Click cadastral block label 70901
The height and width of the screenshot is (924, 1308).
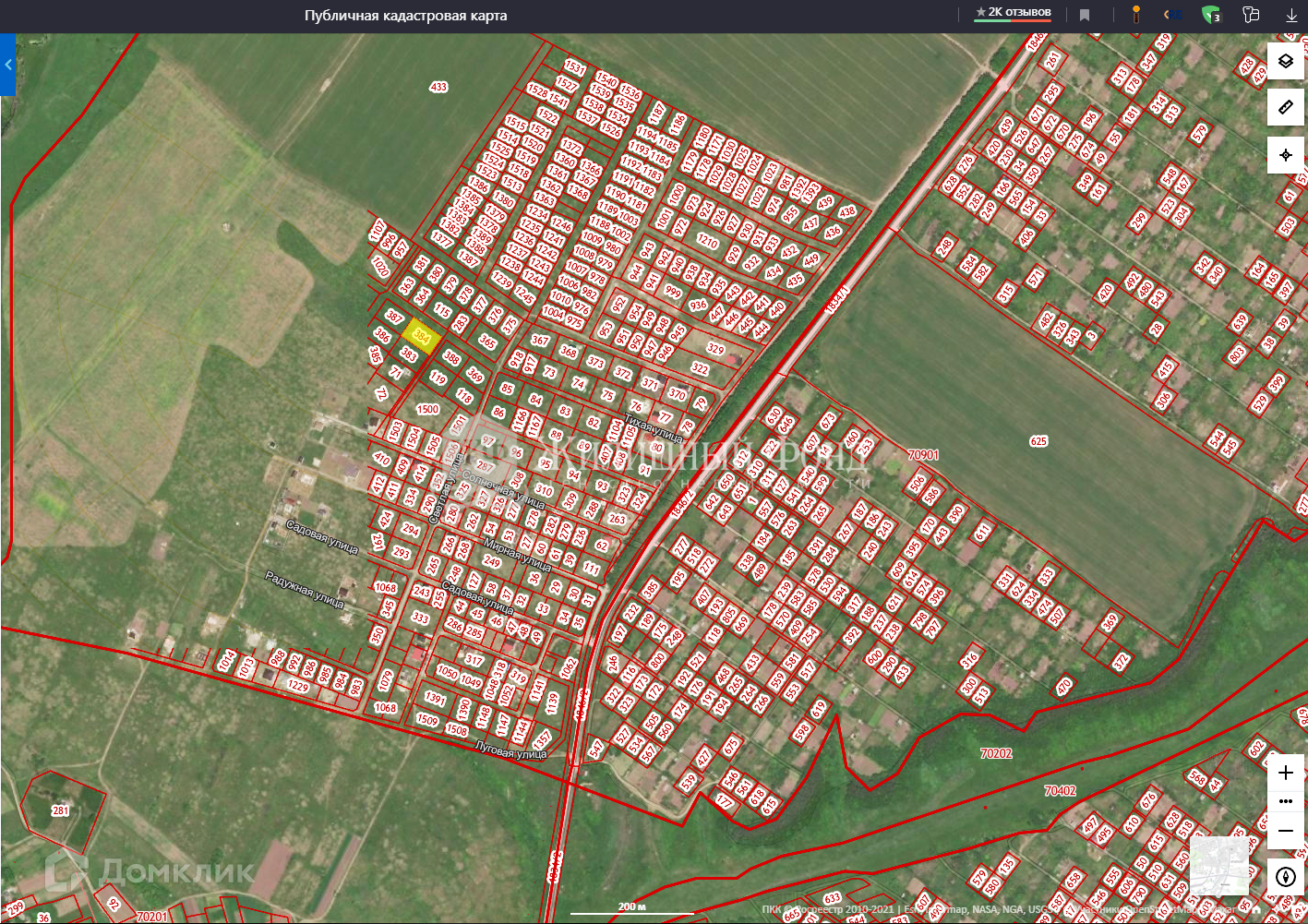[x=923, y=455]
